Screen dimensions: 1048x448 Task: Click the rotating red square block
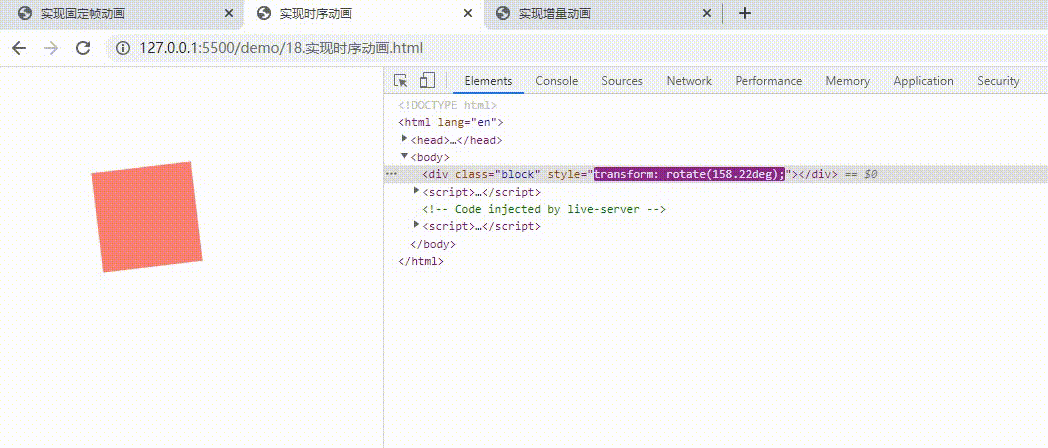[x=146, y=217]
